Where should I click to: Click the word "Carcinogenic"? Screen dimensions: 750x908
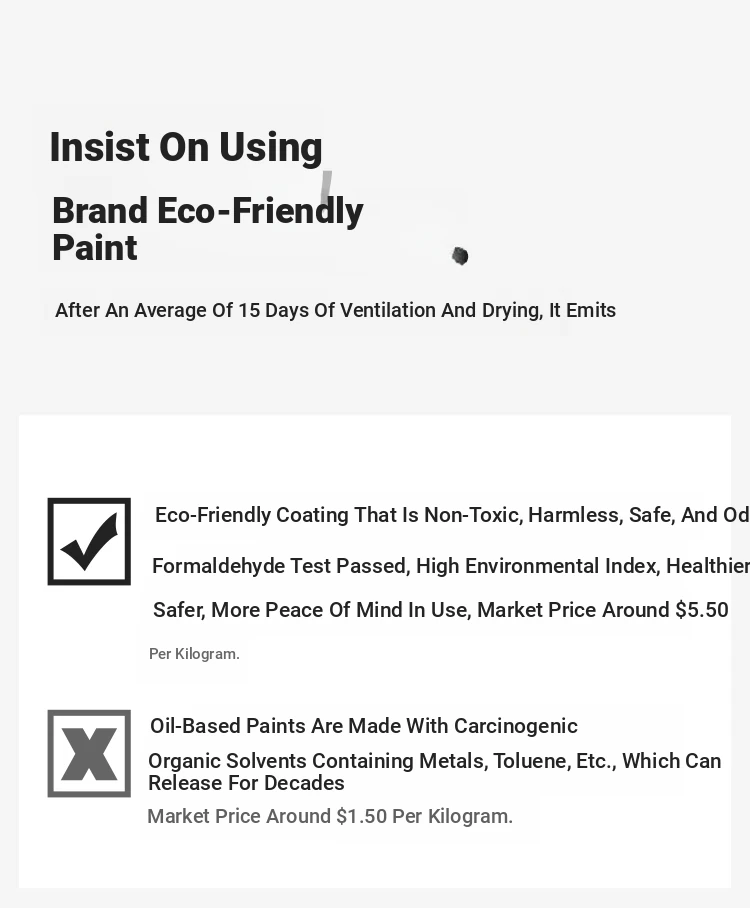coord(515,726)
